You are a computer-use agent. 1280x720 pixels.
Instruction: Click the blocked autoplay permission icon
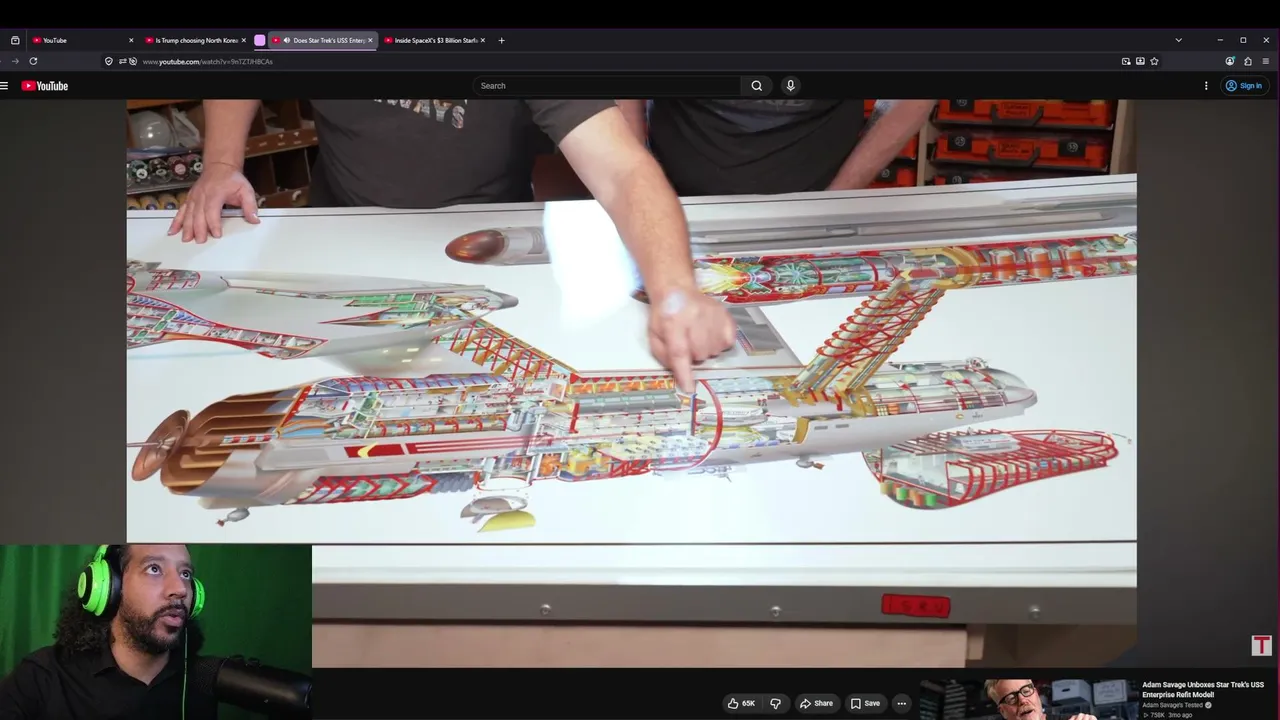click(x=133, y=61)
